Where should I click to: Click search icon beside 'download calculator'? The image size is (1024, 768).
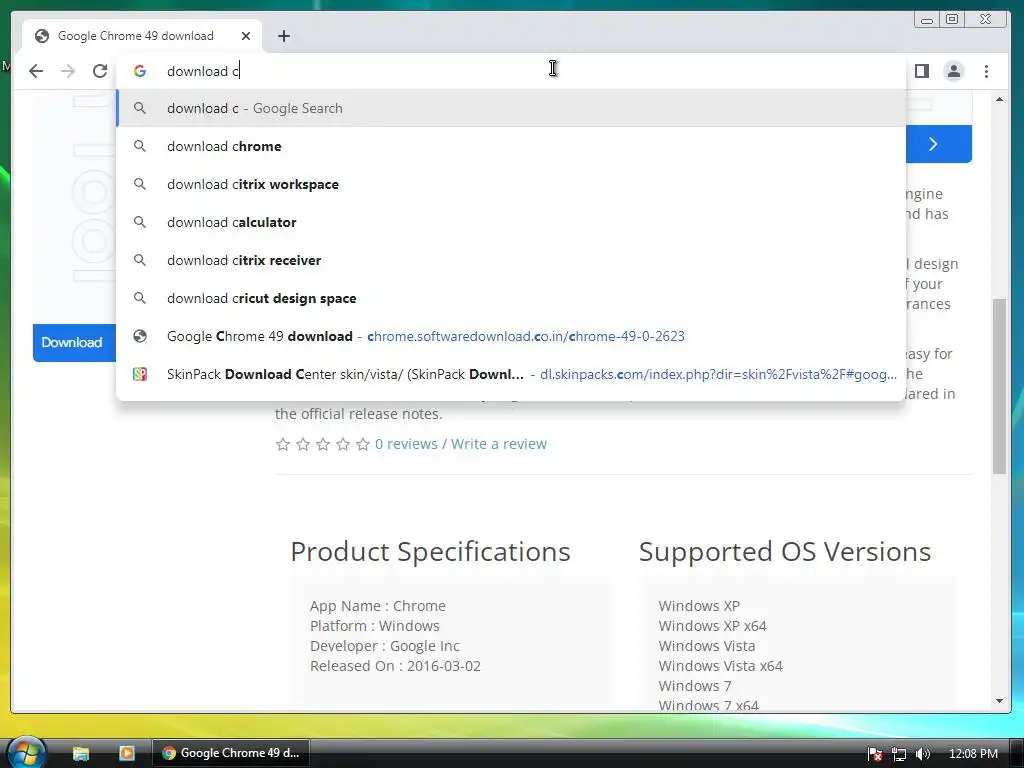pos(140,222)
